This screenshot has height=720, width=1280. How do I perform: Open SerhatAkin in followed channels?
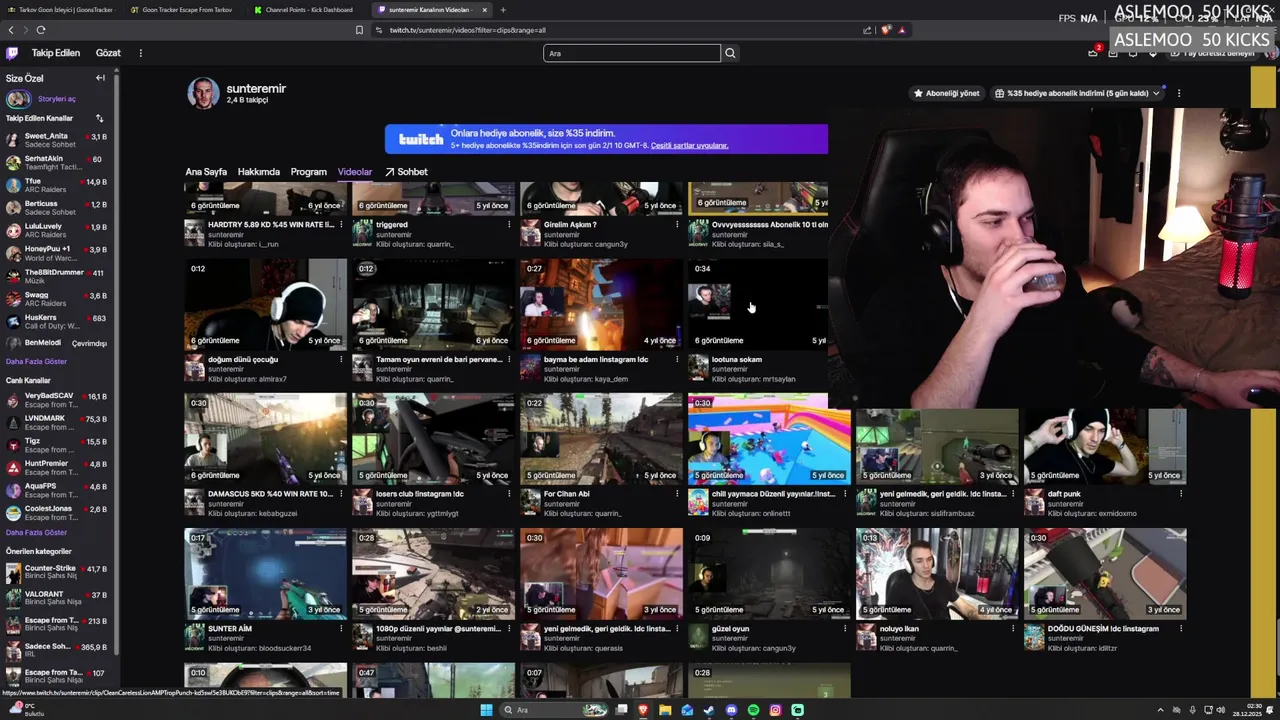(x=56, y=163)
